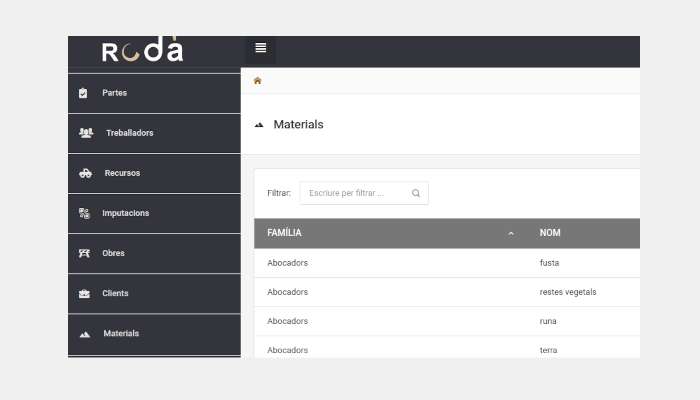Click the Clients briefcase icon

point(84,293)
